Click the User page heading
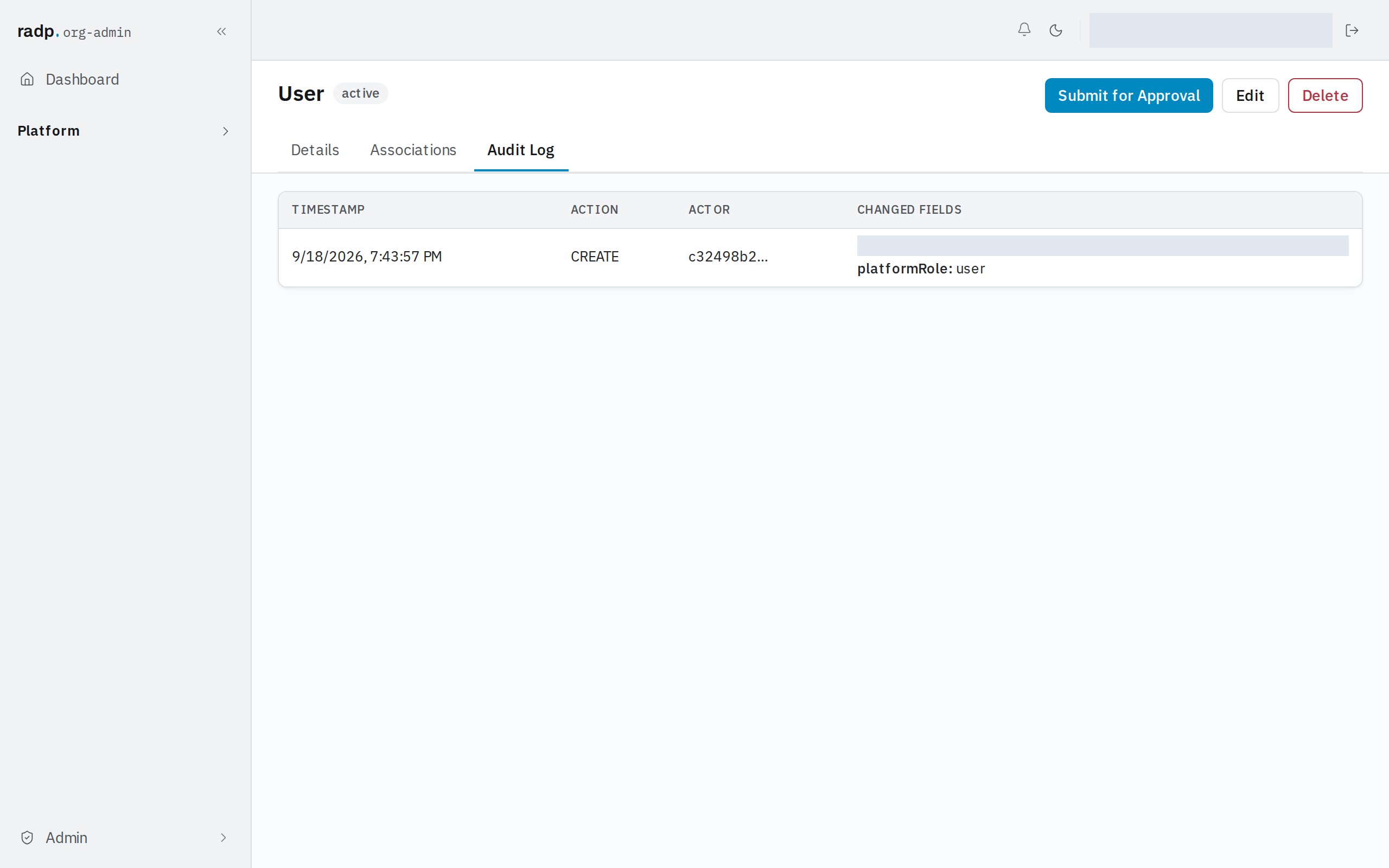The image size is (1389, 868). tap(301, 93)
